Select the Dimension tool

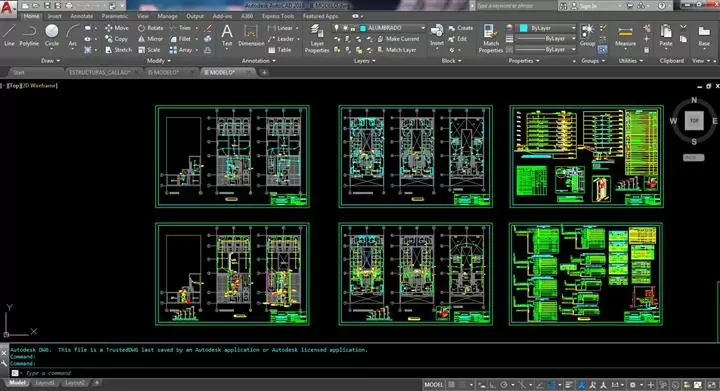click(251, 35)
